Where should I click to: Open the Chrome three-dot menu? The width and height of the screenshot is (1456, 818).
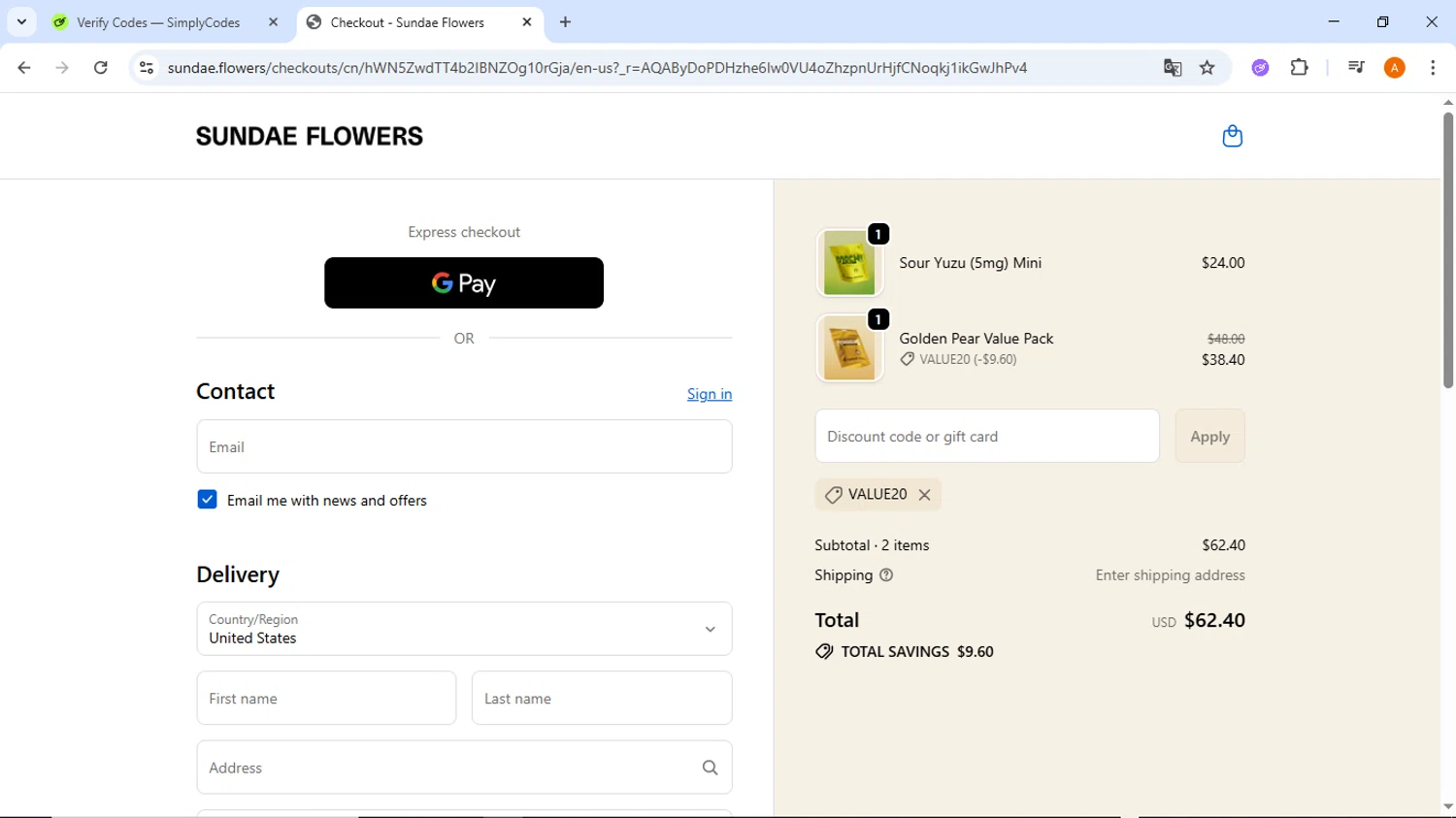tap(1433, 68)
